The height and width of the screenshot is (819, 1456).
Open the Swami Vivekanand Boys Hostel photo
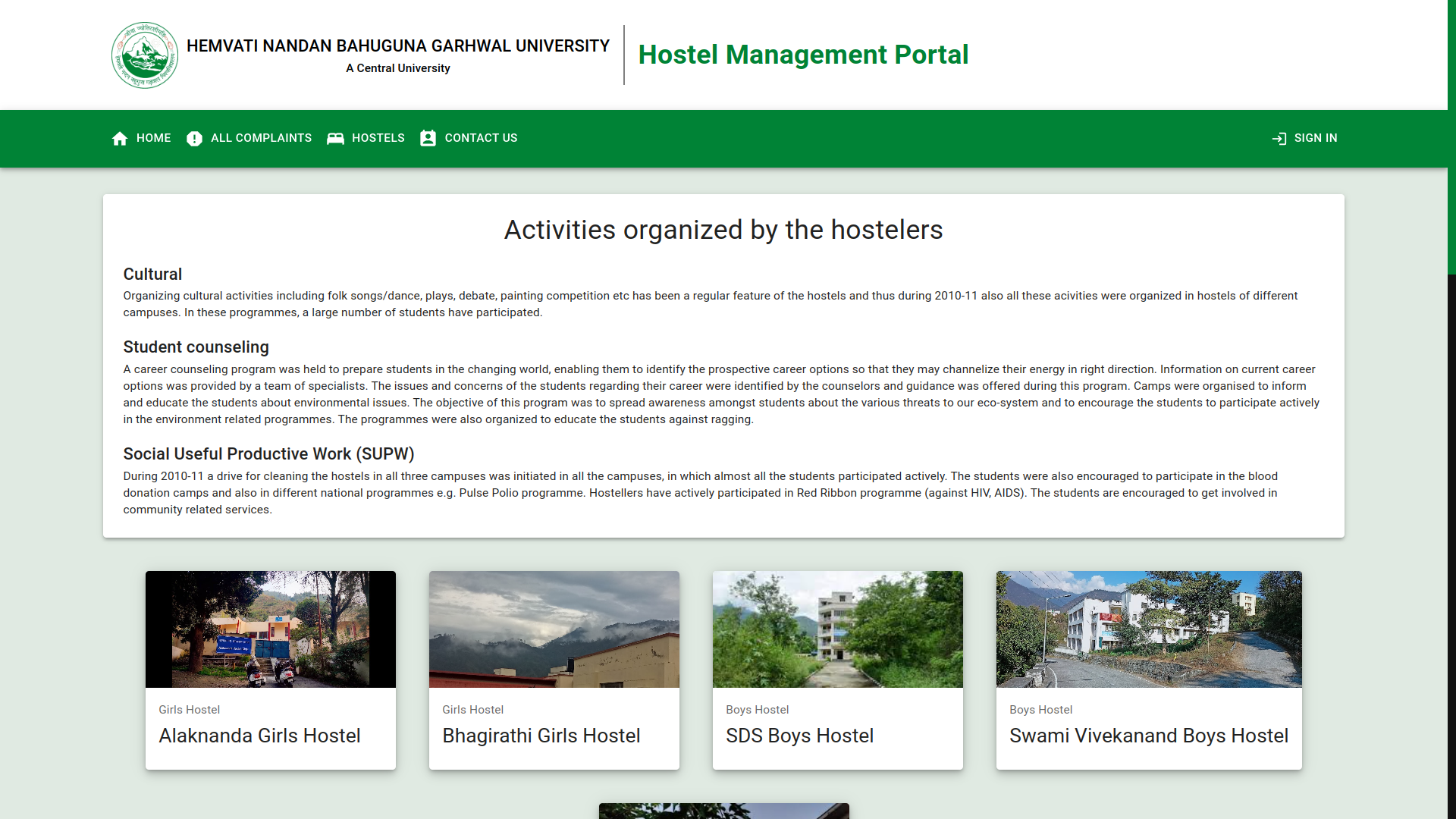tap(1149, 629)
